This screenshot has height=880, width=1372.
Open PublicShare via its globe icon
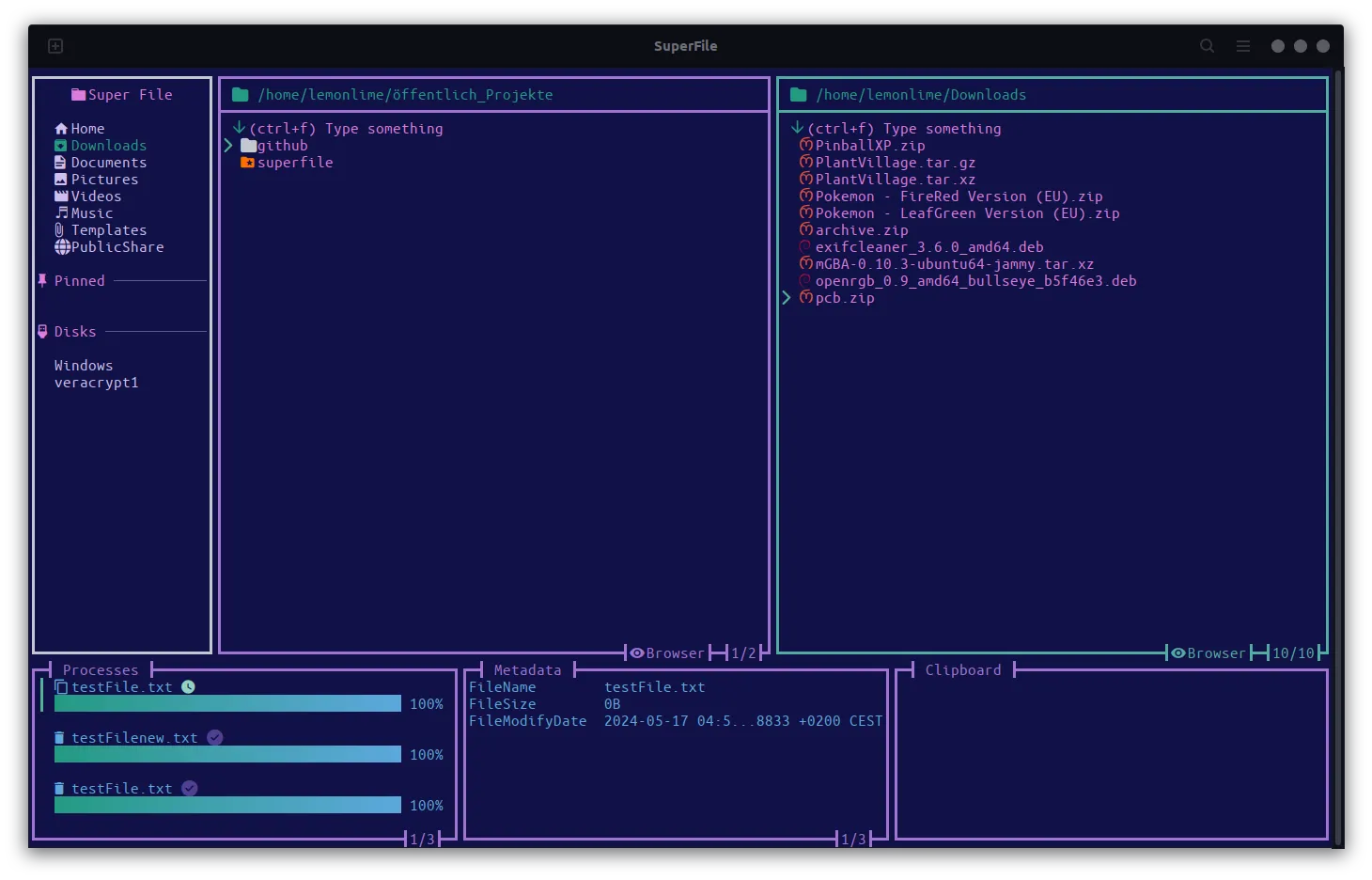click(x=62, y=246)
